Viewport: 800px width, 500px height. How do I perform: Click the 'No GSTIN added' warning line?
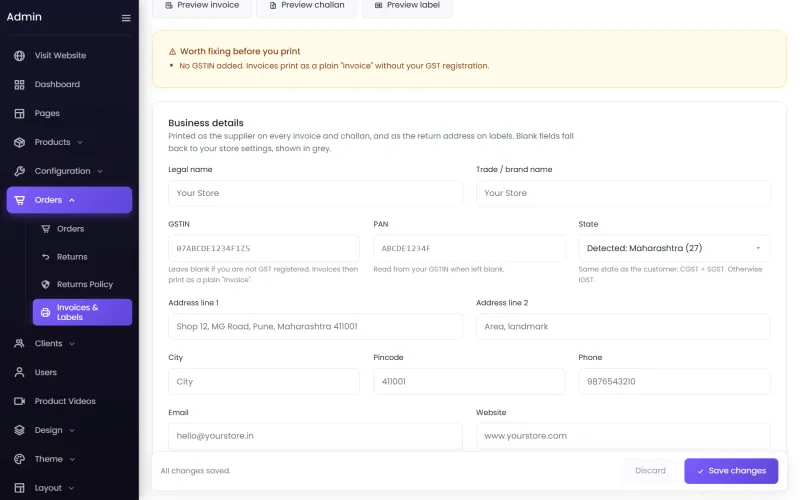click(x=334, y=66)
